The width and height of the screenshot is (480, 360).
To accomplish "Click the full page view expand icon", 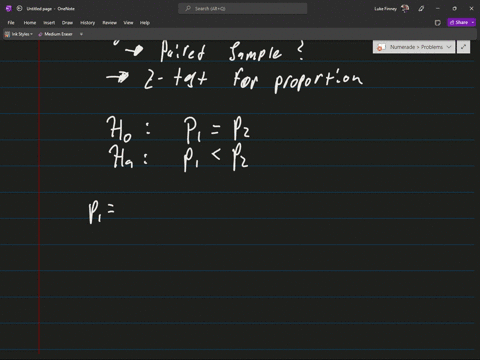I will (x=463, y=47).
